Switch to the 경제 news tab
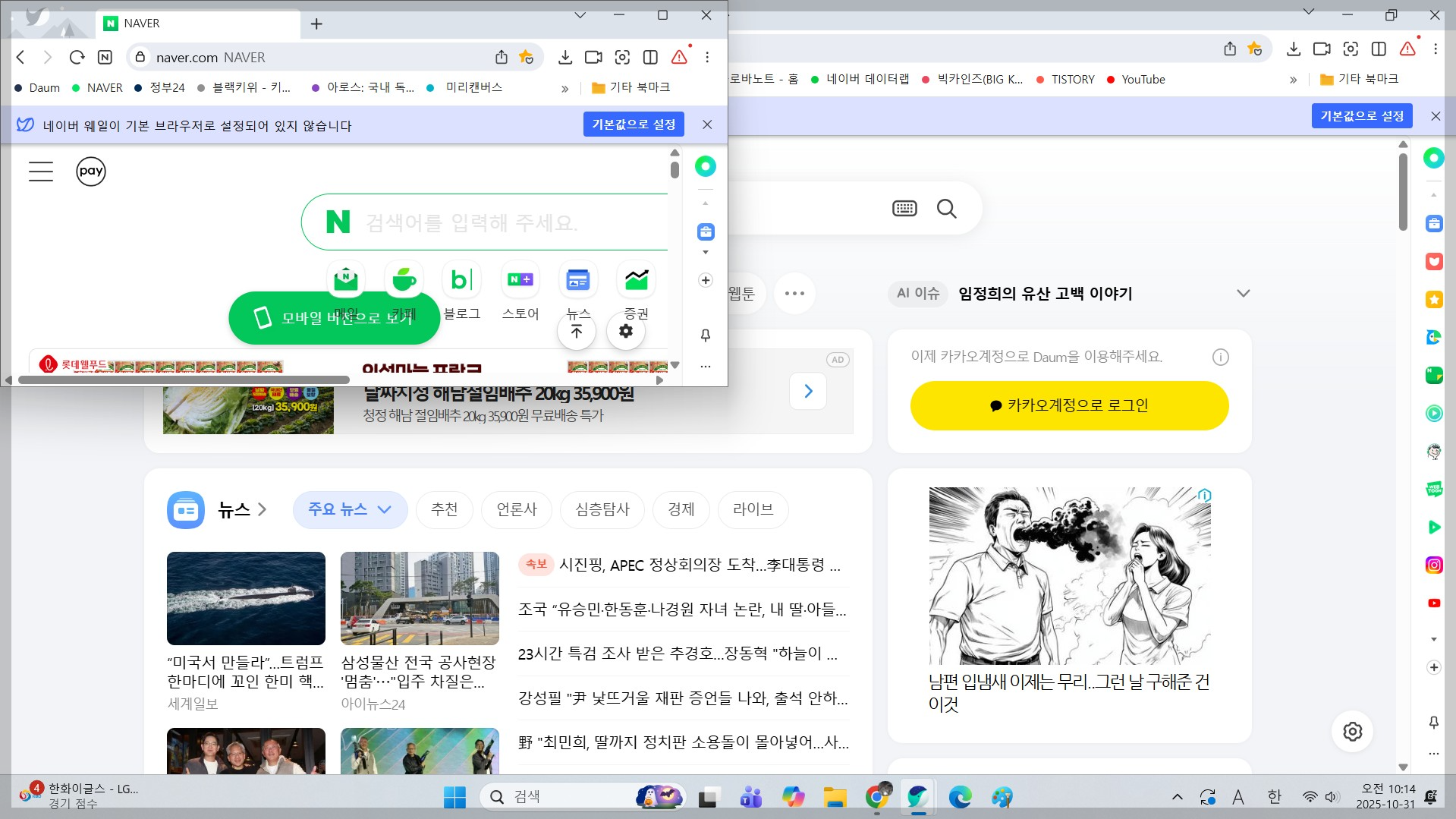1456x819 pixels. 681,509
